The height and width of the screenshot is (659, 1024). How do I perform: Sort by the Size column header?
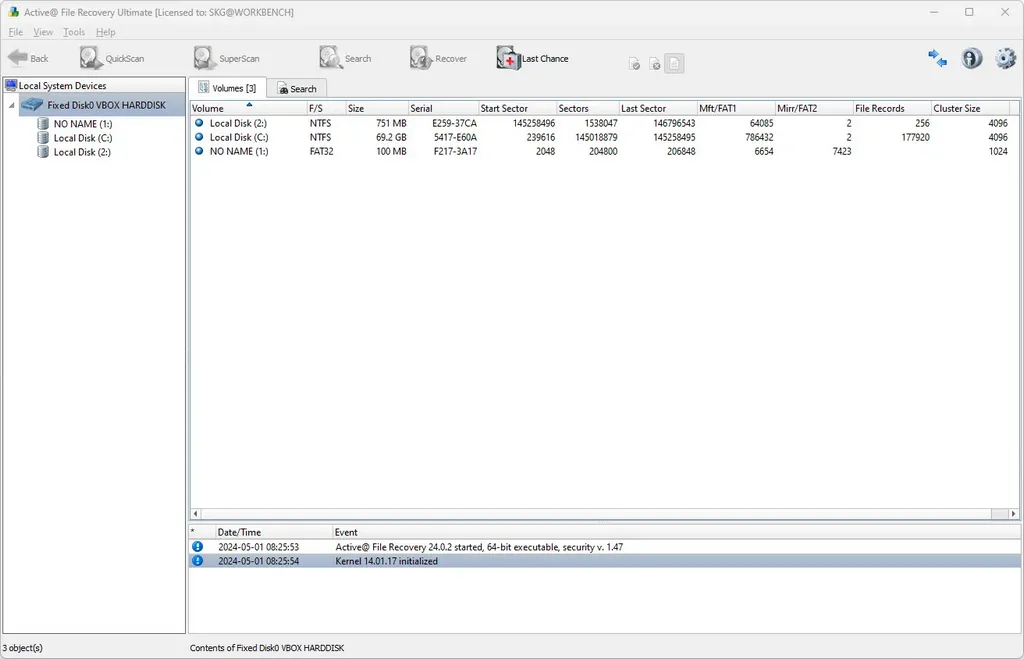[x=377, y=108]
